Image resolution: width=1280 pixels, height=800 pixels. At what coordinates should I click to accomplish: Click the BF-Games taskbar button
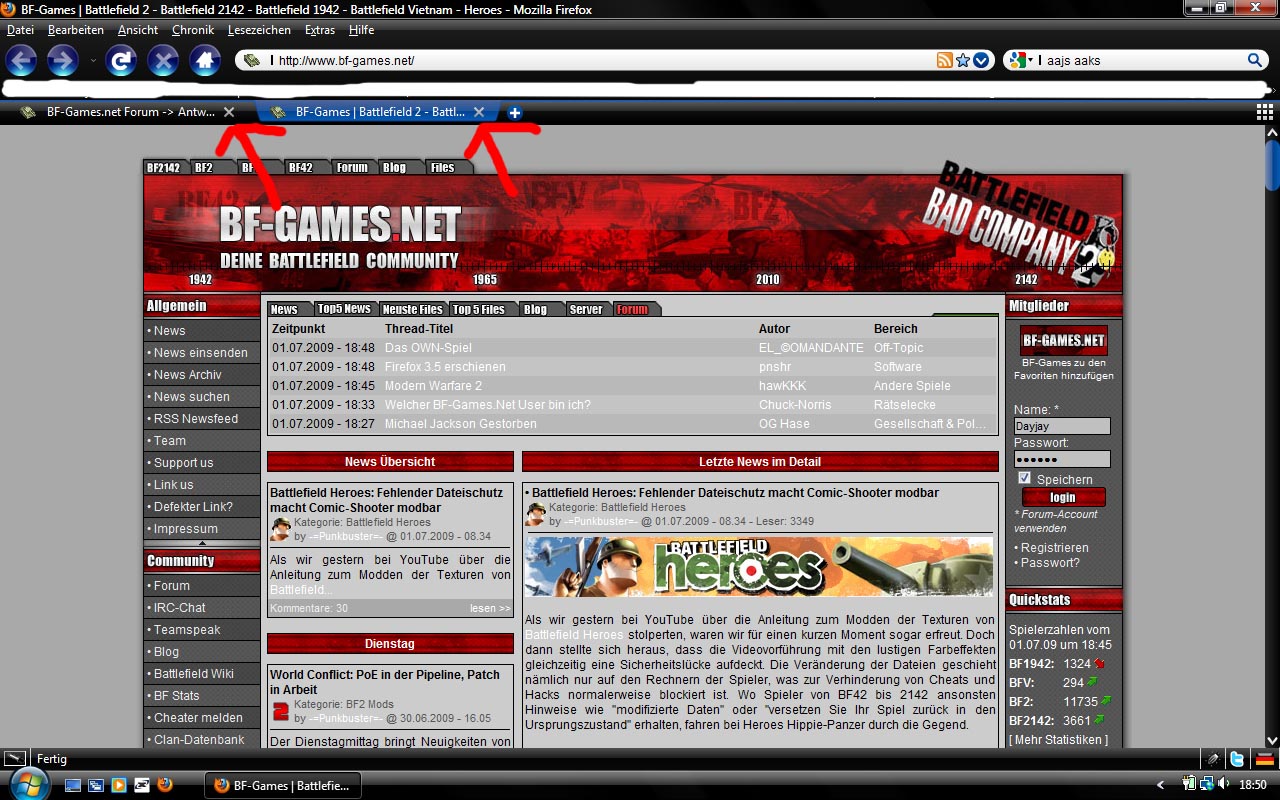coord(283,785)
